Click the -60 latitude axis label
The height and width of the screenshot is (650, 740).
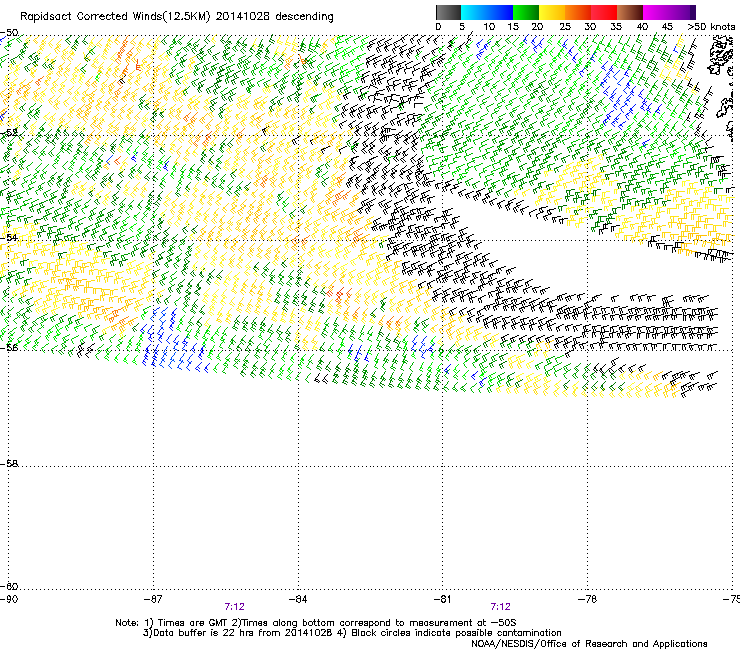[9, 586]
